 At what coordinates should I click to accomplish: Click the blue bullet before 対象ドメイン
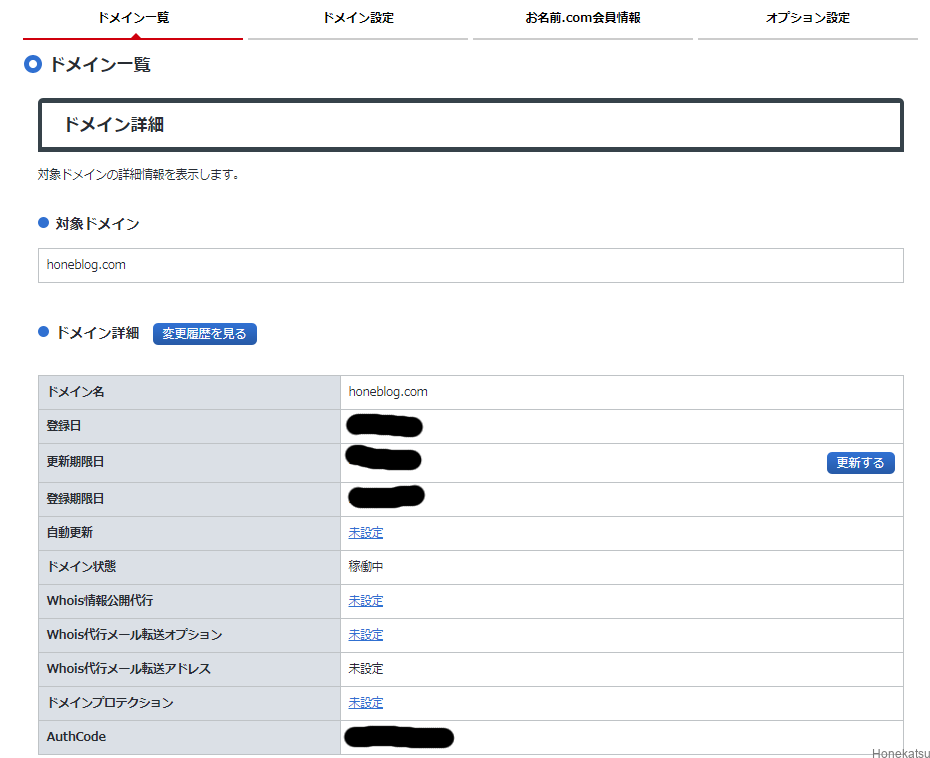pos(43,223)
